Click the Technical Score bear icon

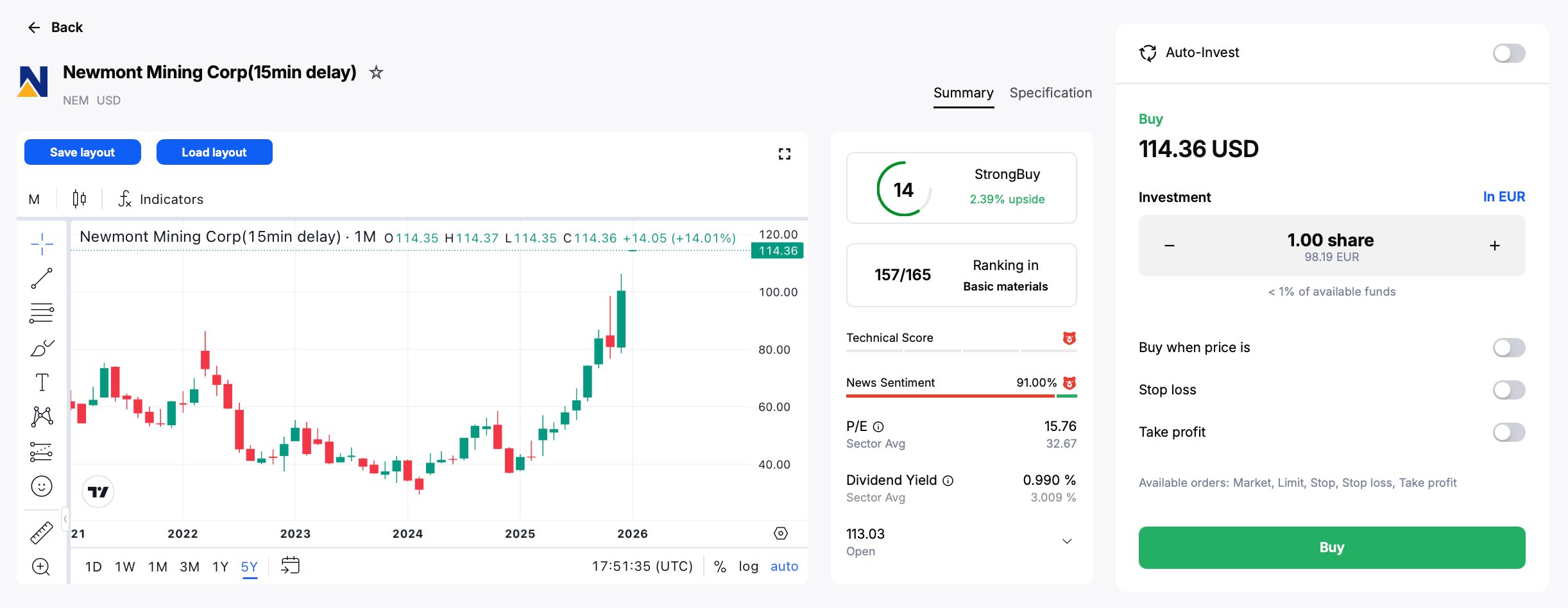[x=1069, y=338]
